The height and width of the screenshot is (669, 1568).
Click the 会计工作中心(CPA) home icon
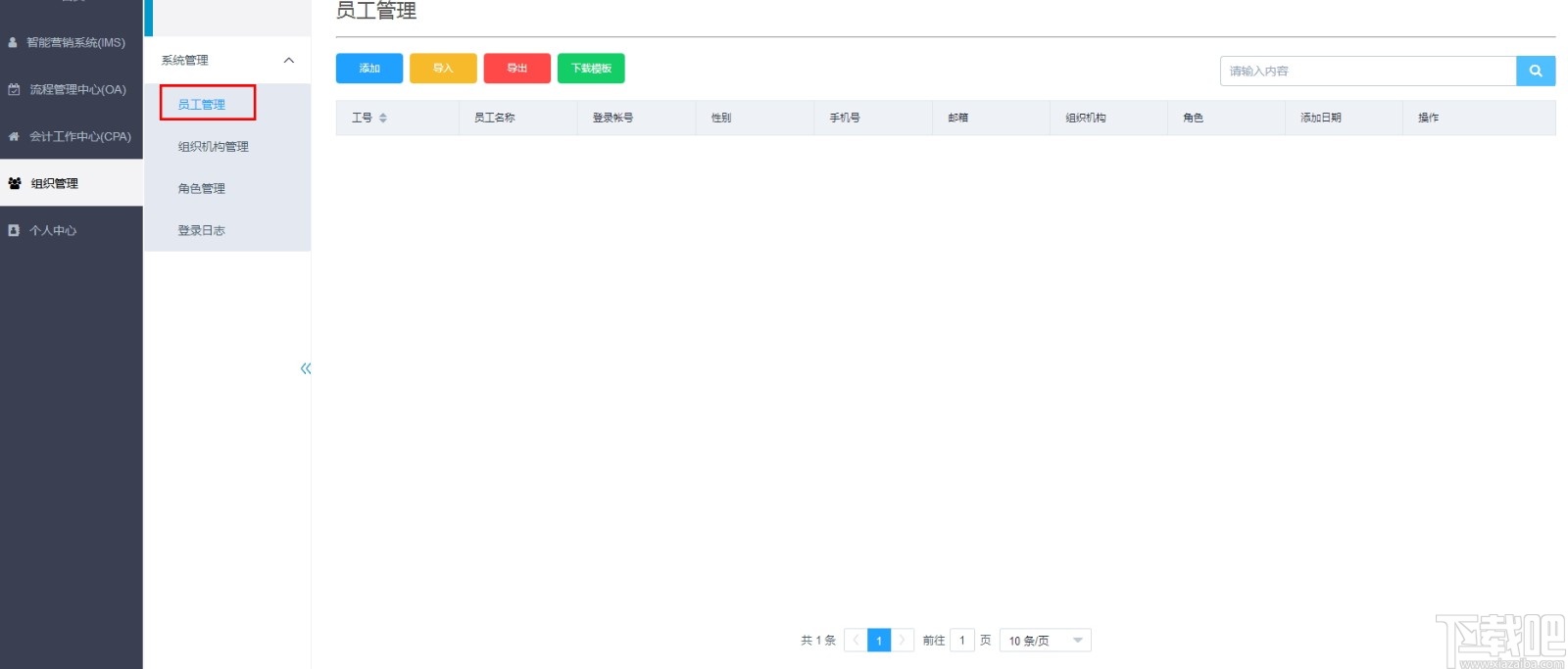tap(14, 136)
